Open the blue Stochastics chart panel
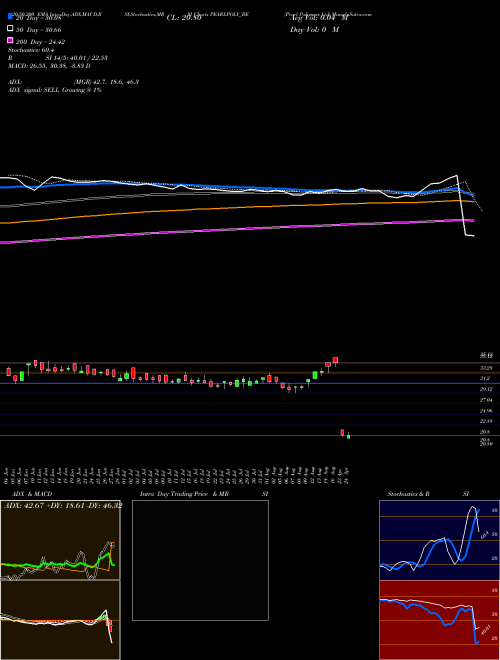The width and height of the screenshot is (500, 660). click(x=439, y=540)
